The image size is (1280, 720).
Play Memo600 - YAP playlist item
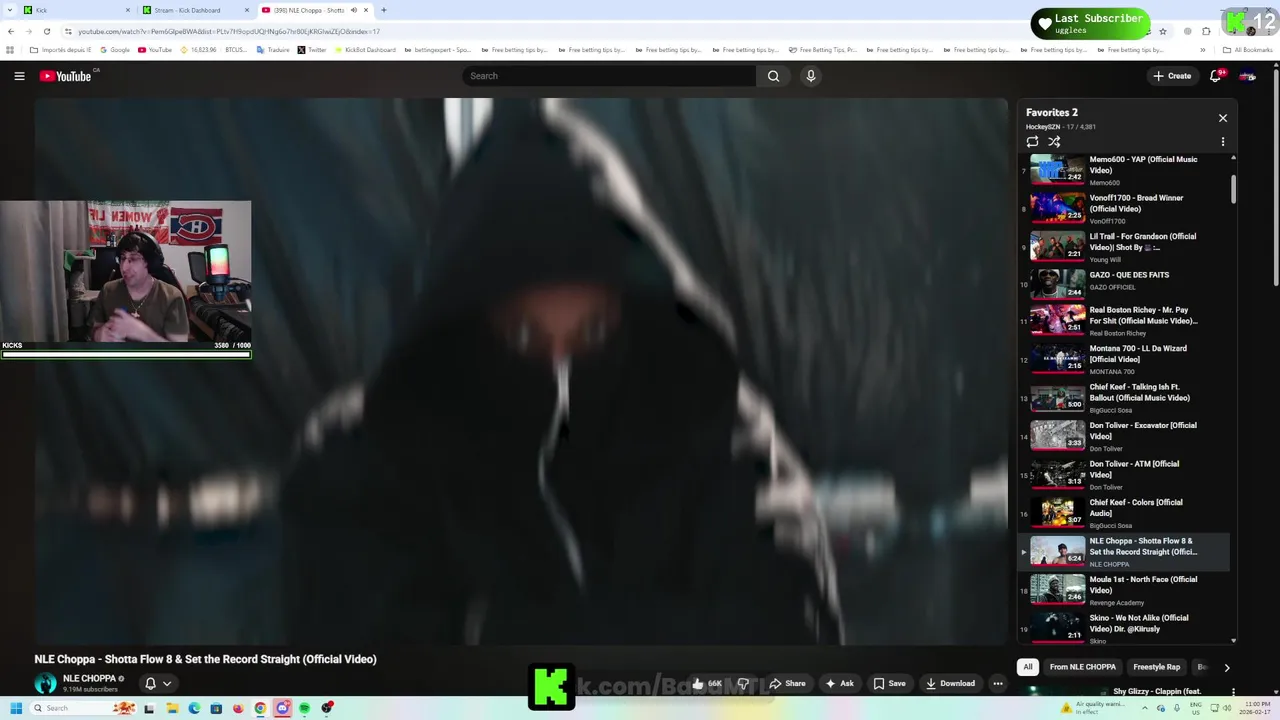pos(1125,170)
